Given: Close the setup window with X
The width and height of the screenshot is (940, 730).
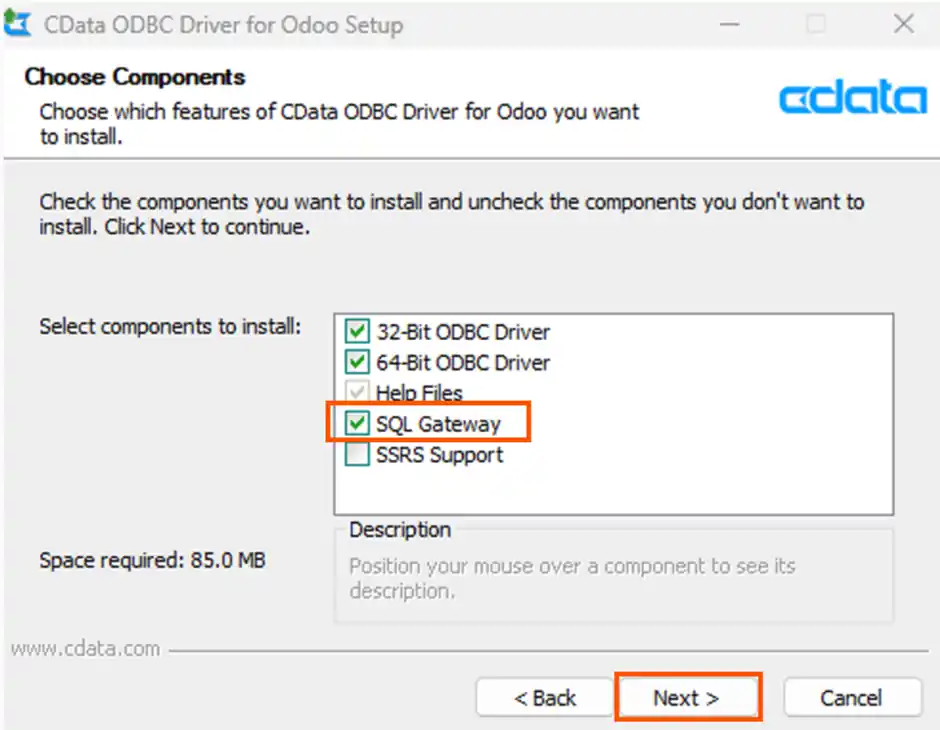Looking at the screenshot, I should click(x=903, y=25).
